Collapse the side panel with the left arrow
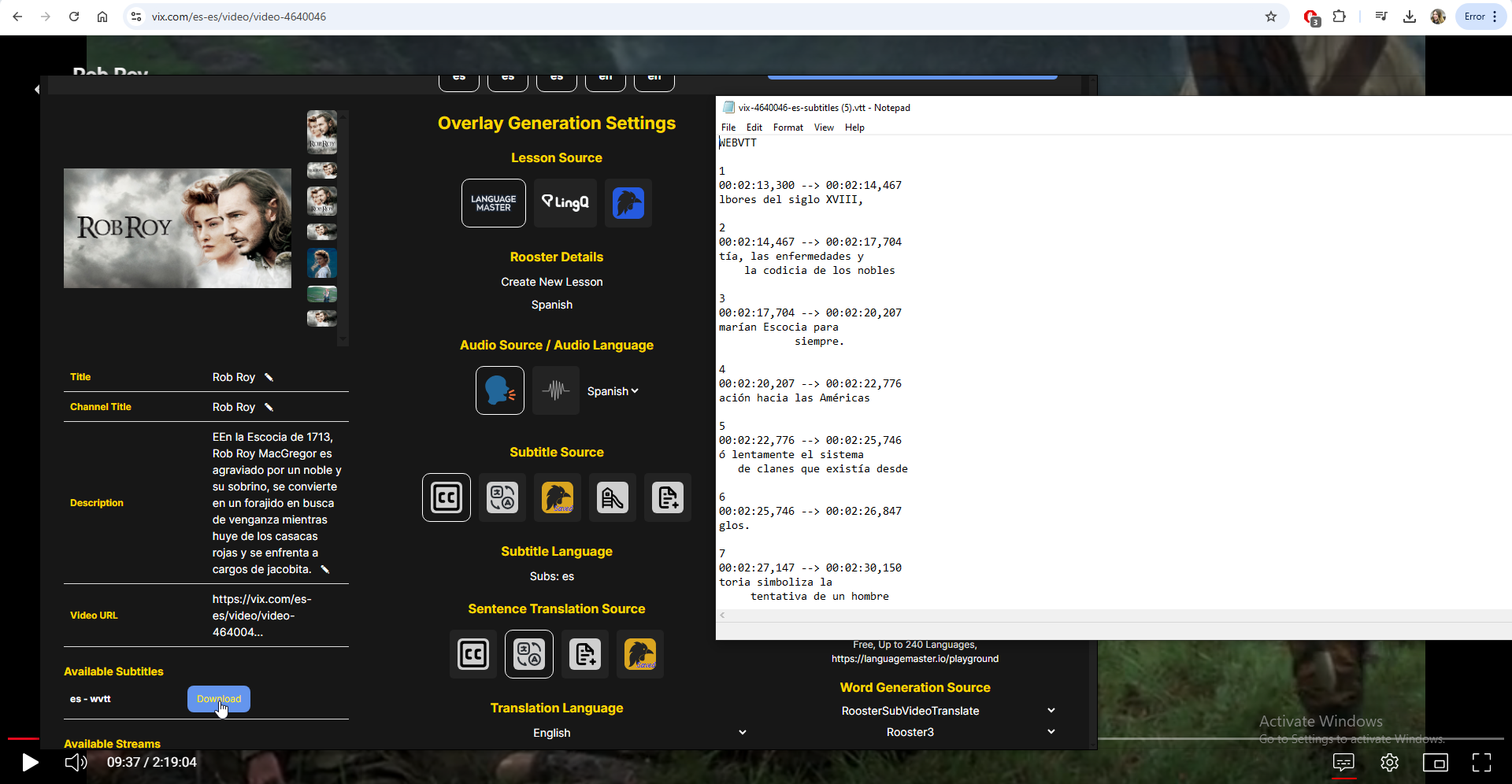1512x784 pixels. pyautogui.click(x=37, y=90)
